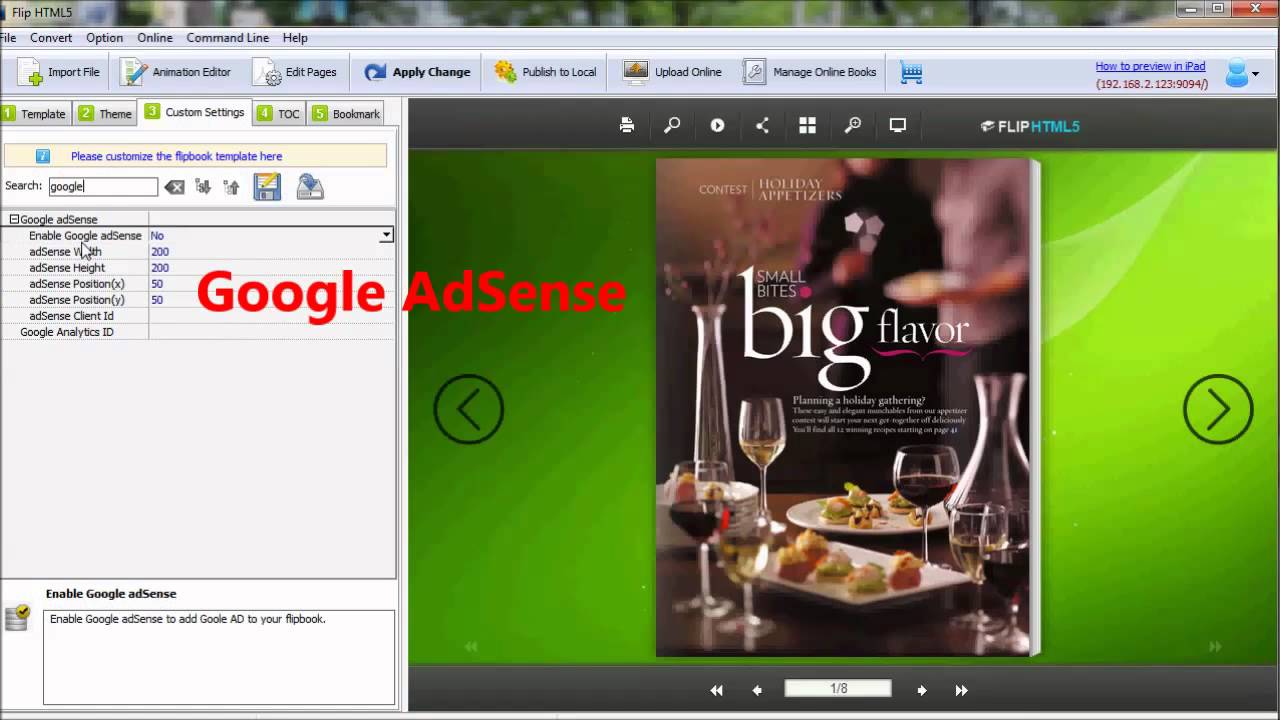The width and height of the screenshot is (1280, 720).
Task: Open the Help menu
Action: (295, 38)
